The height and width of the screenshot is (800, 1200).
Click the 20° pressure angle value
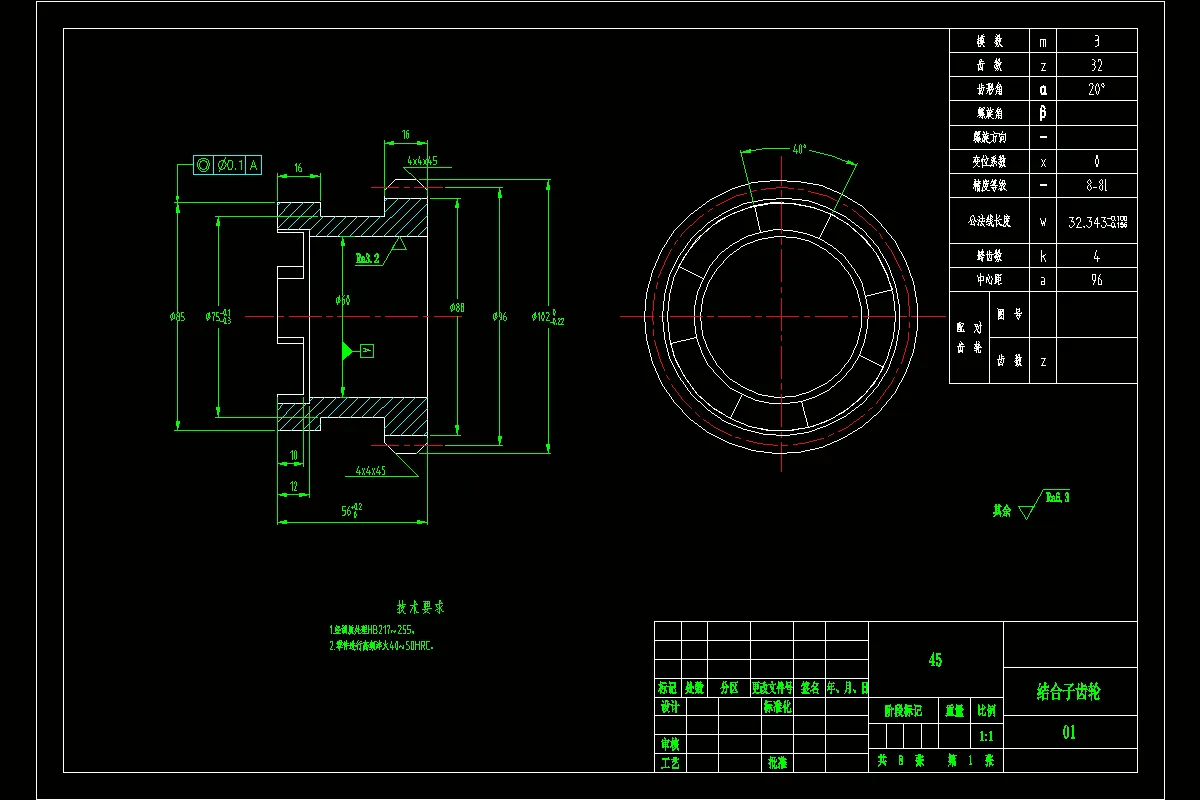[1096, 89]
